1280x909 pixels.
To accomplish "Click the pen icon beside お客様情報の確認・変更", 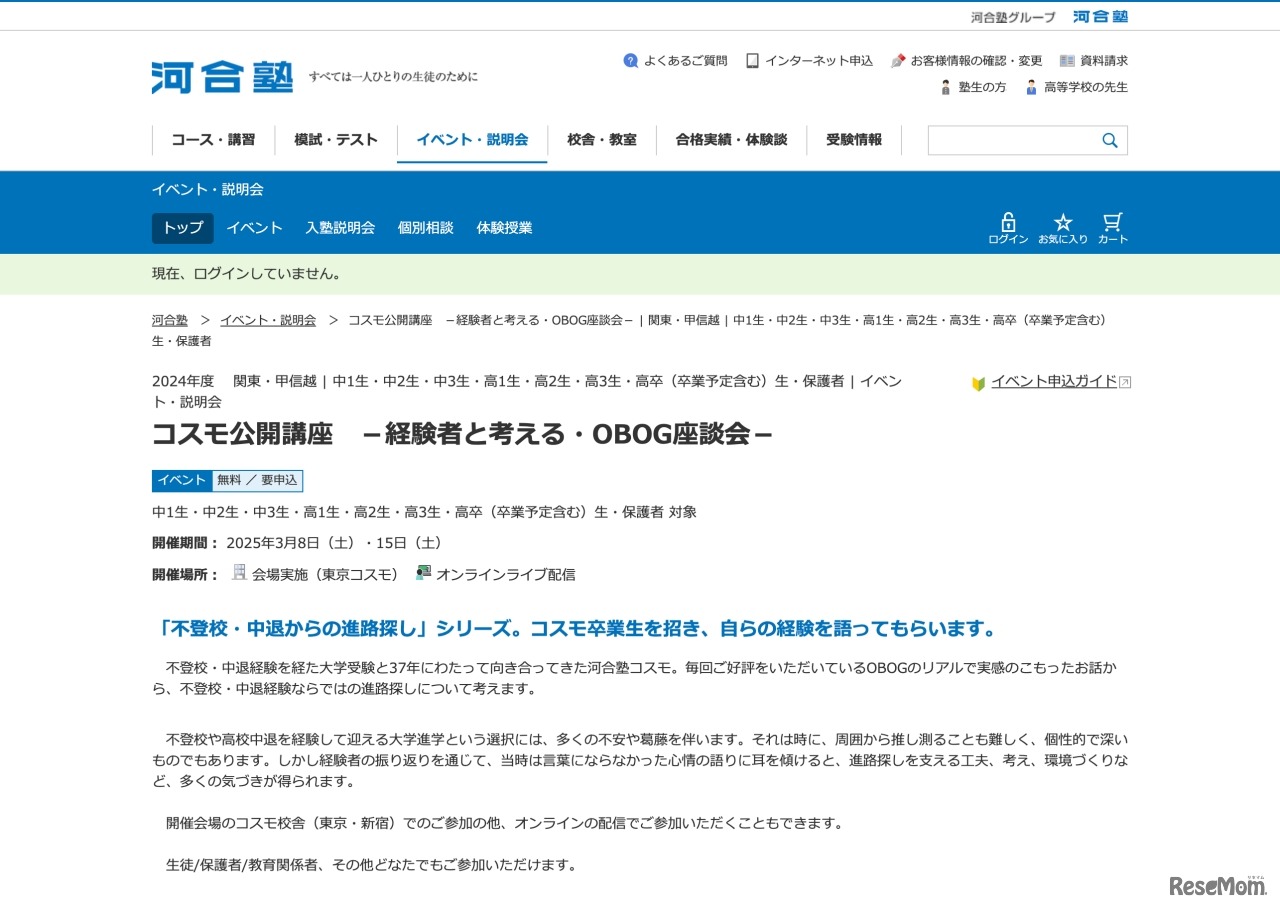I will [897, 60].
